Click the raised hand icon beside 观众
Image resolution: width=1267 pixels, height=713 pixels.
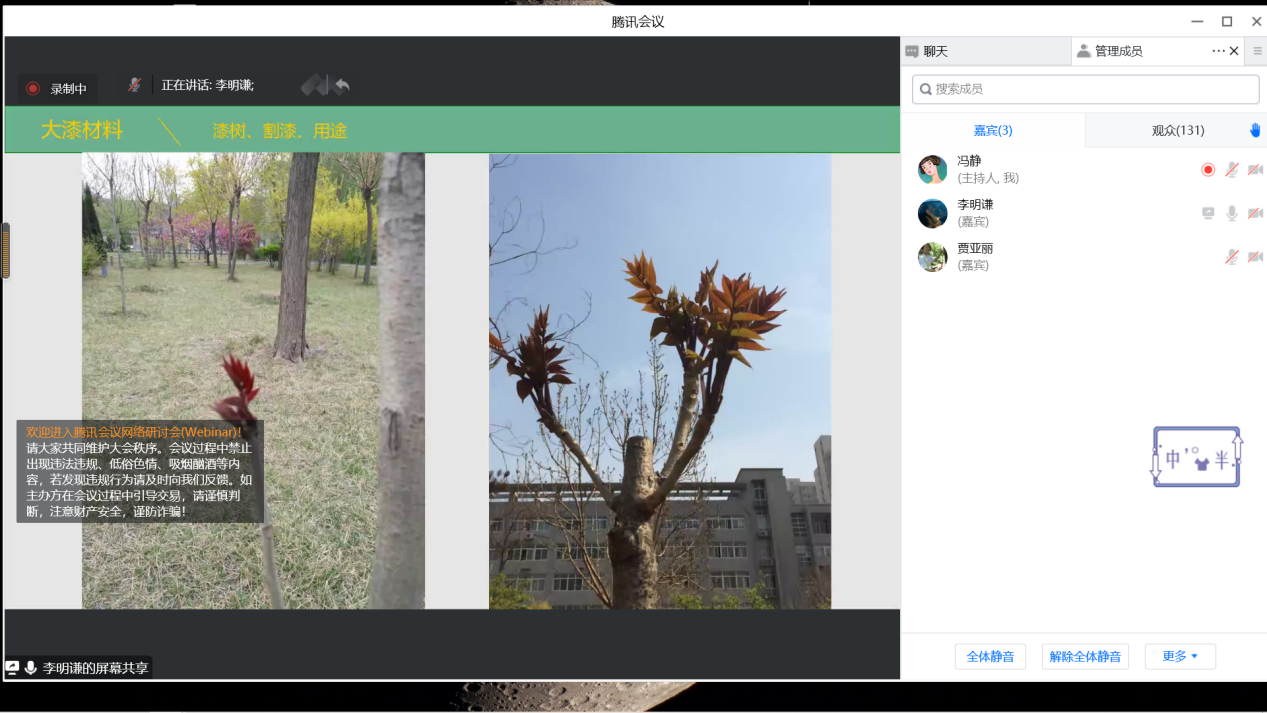pos(1255,130)
